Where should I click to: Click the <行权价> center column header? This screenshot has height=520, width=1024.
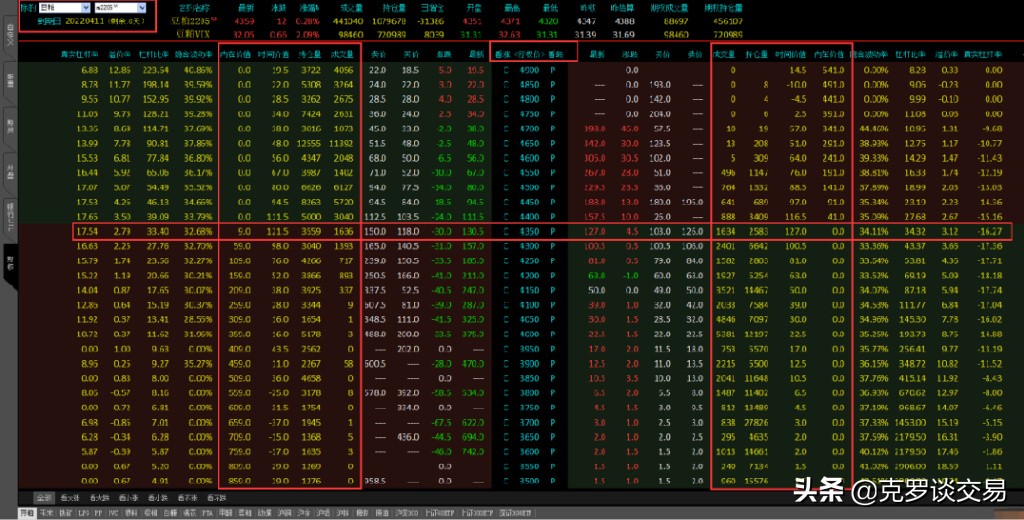(530, 54)
